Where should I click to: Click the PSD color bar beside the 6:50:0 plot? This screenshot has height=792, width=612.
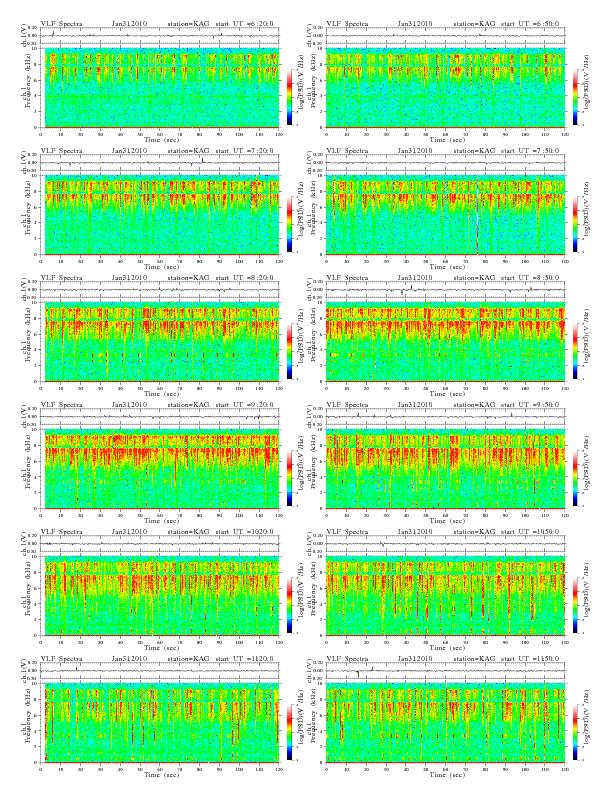(576, 97)
